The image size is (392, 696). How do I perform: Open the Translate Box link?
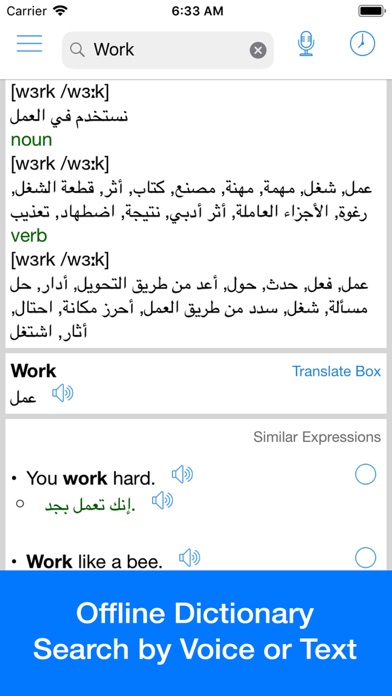tap(337, 371)
